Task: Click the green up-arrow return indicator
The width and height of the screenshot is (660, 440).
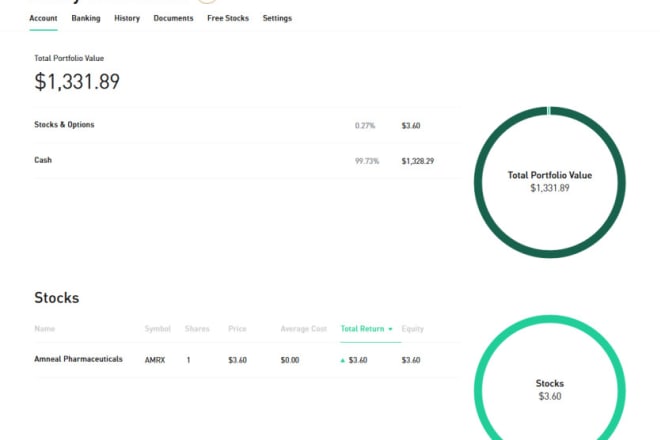Action: click(343, 360)
